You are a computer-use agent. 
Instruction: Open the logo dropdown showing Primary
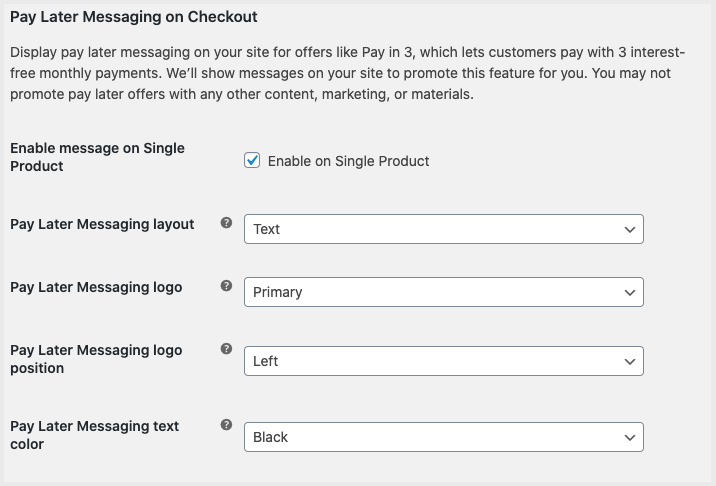(443, 292)
